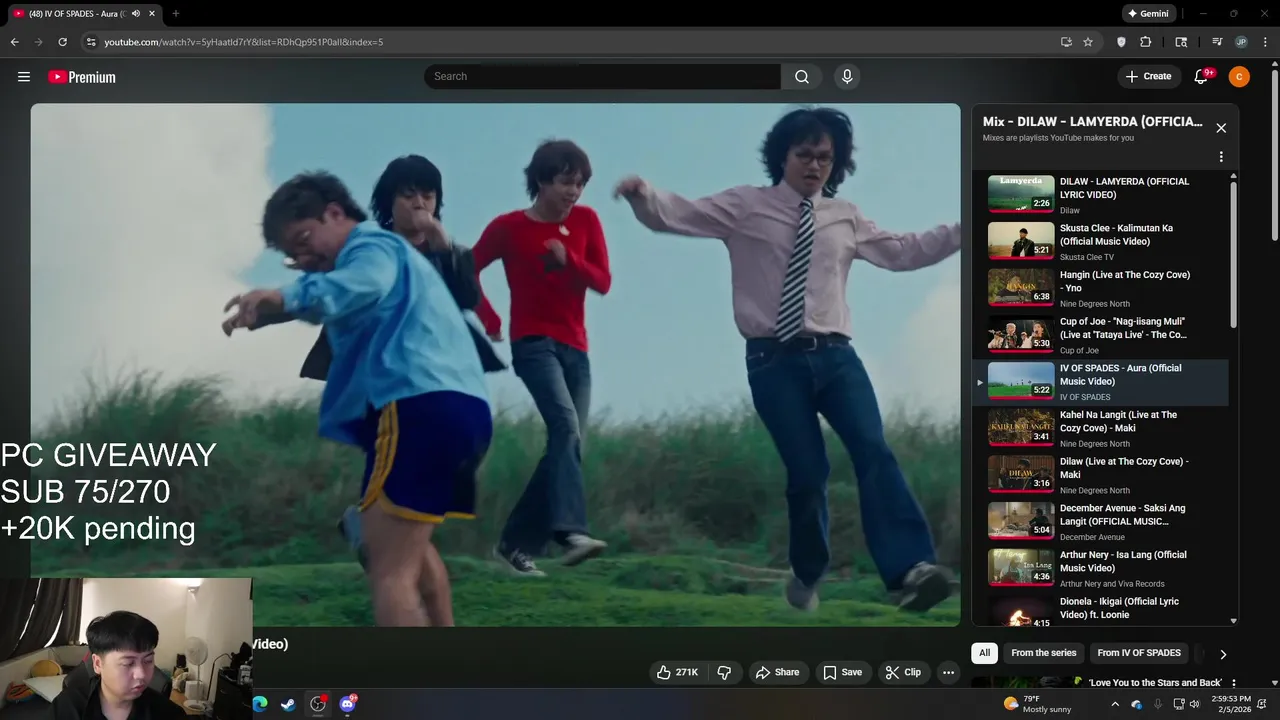This screenshot has width=1280, height=720.
Task: Click the Clip button
Action: coord(903,672)
